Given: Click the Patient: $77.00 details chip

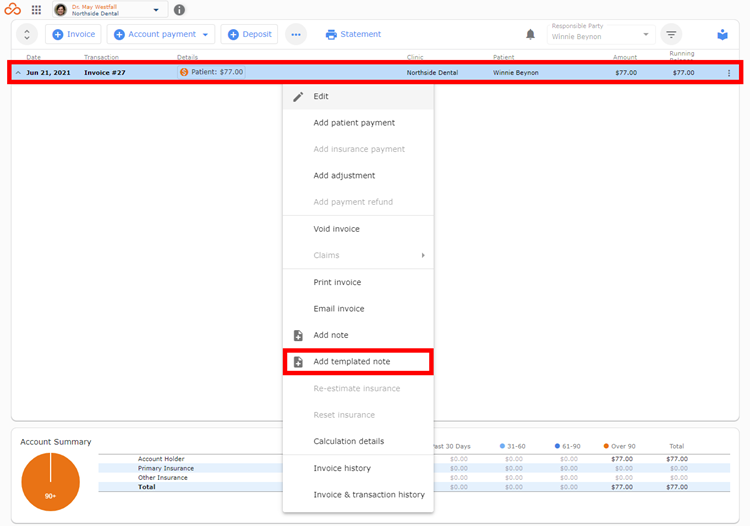Looking at the screenshot, I should [211, 72].
